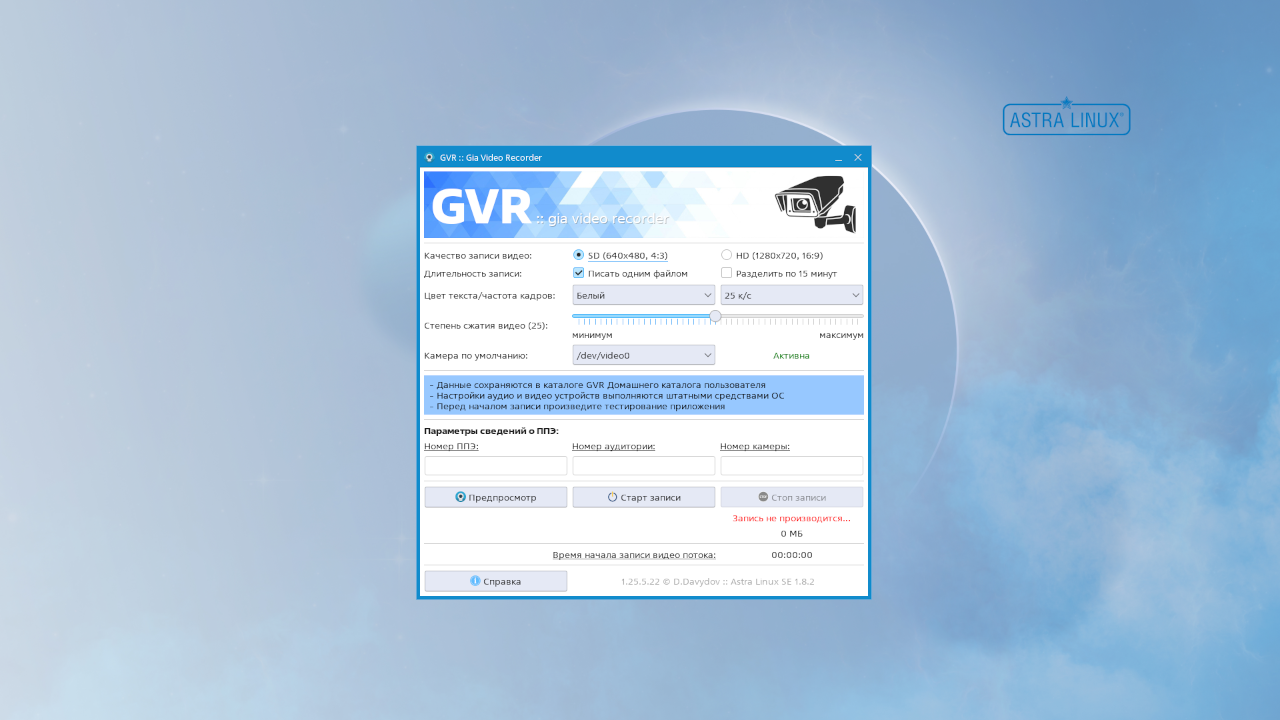Uncheck "Писать одним файлом" checkbox

click(578, 273)
